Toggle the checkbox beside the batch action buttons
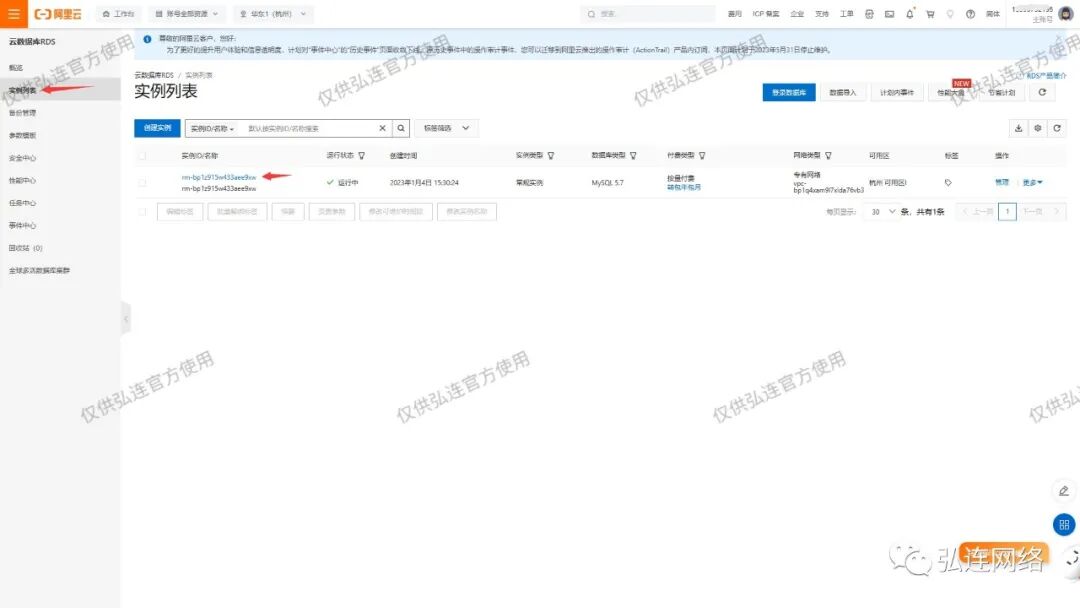 click(x=143, y=211)
